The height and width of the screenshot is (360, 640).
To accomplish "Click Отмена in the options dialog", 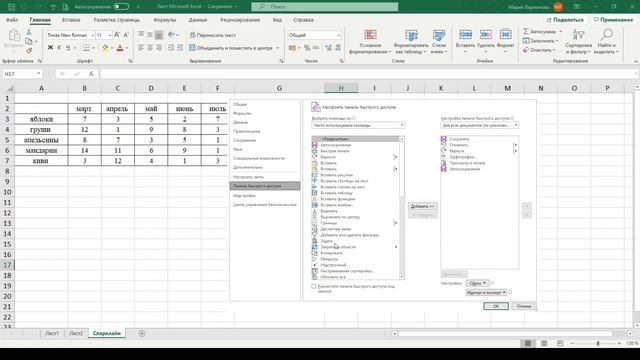I will (524, 306).
